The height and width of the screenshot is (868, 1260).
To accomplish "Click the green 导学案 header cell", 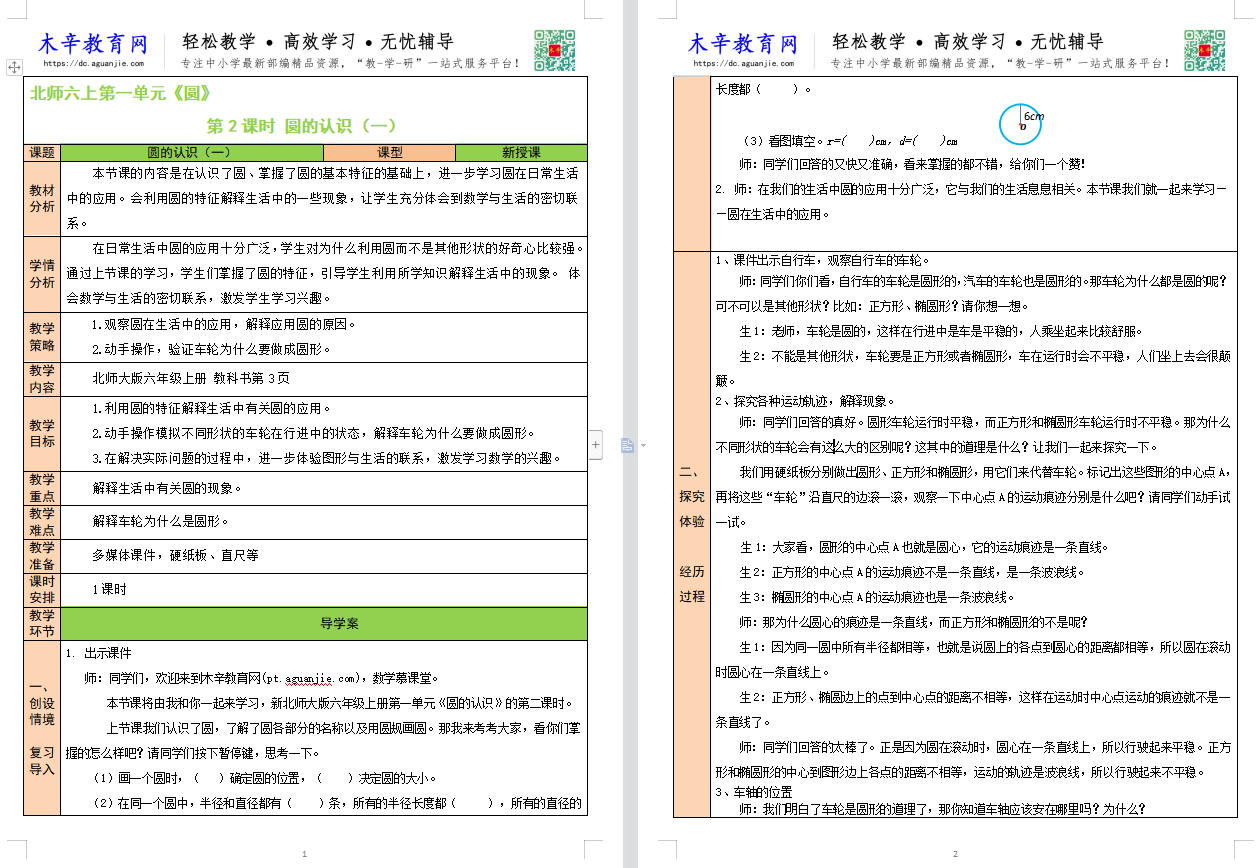I will pyautogui.click(x=324, y=623).
